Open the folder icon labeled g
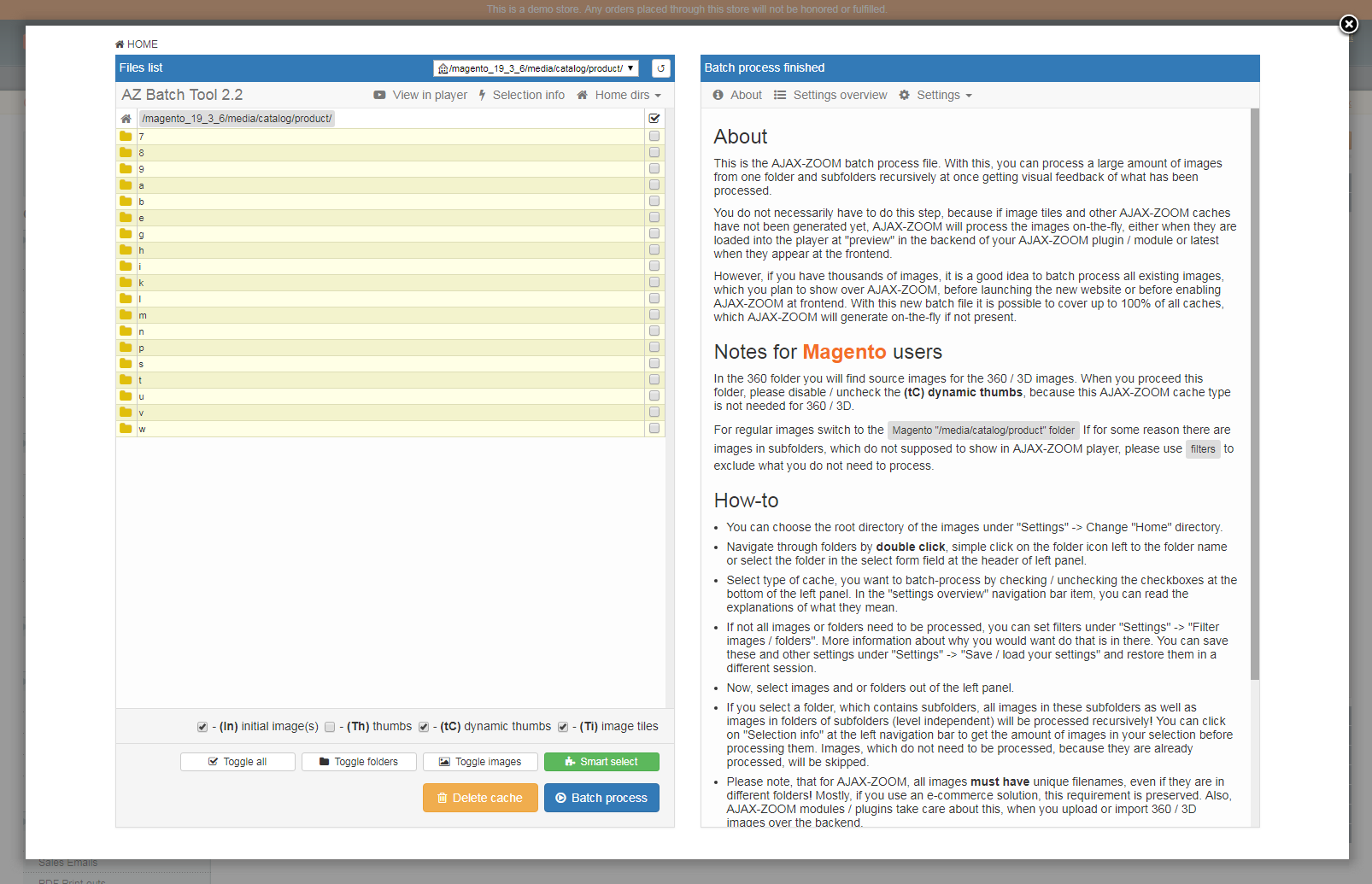The image size is (1372, 884). (126, 234)
